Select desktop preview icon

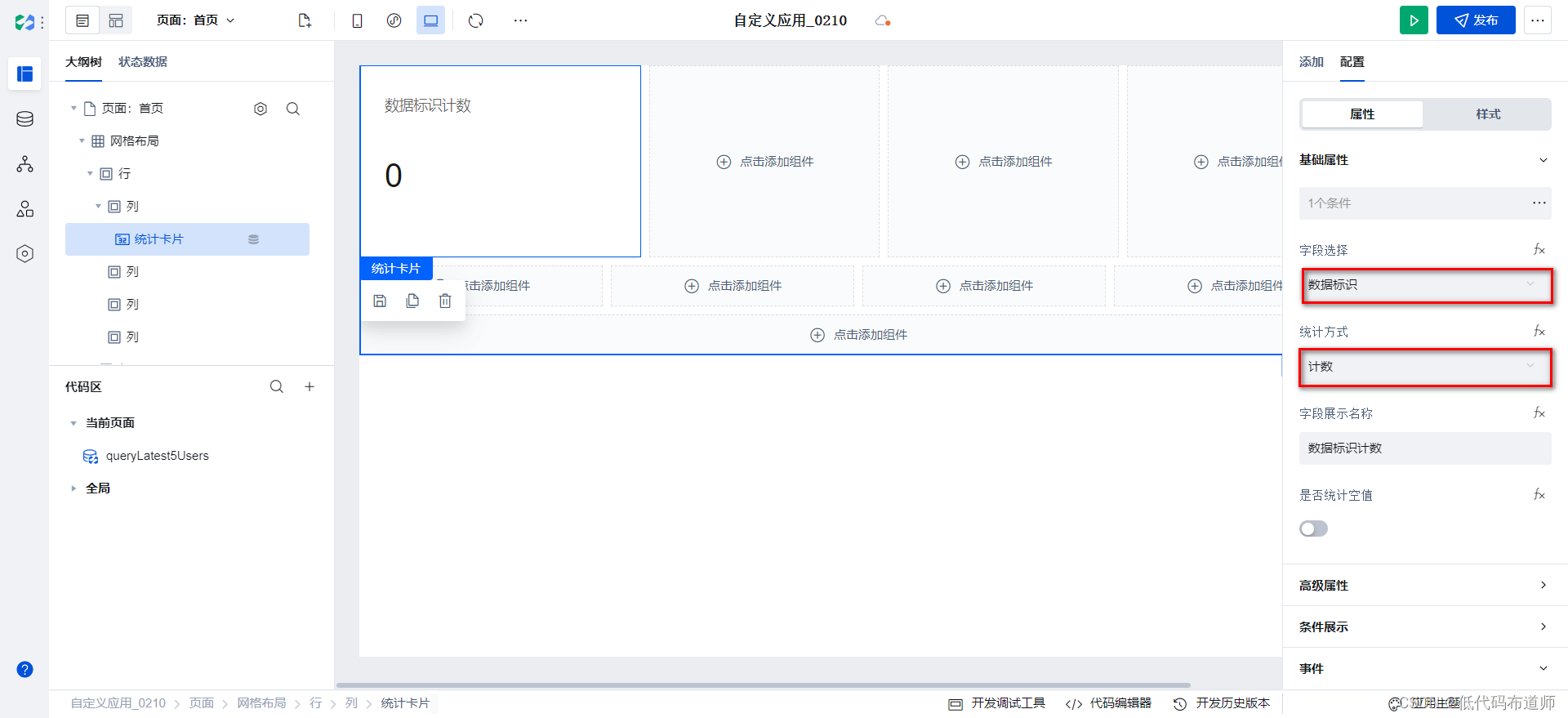click(430, 20)
